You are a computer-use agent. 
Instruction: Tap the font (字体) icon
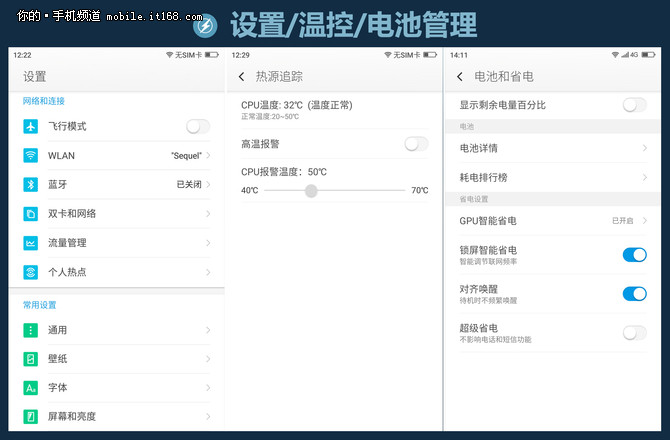(x=30, y=388)
